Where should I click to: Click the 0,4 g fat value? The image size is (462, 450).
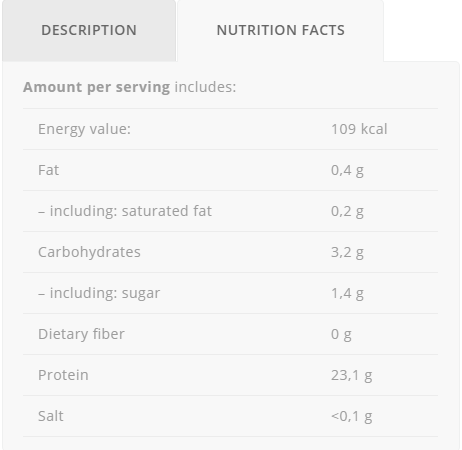point(347,170)
